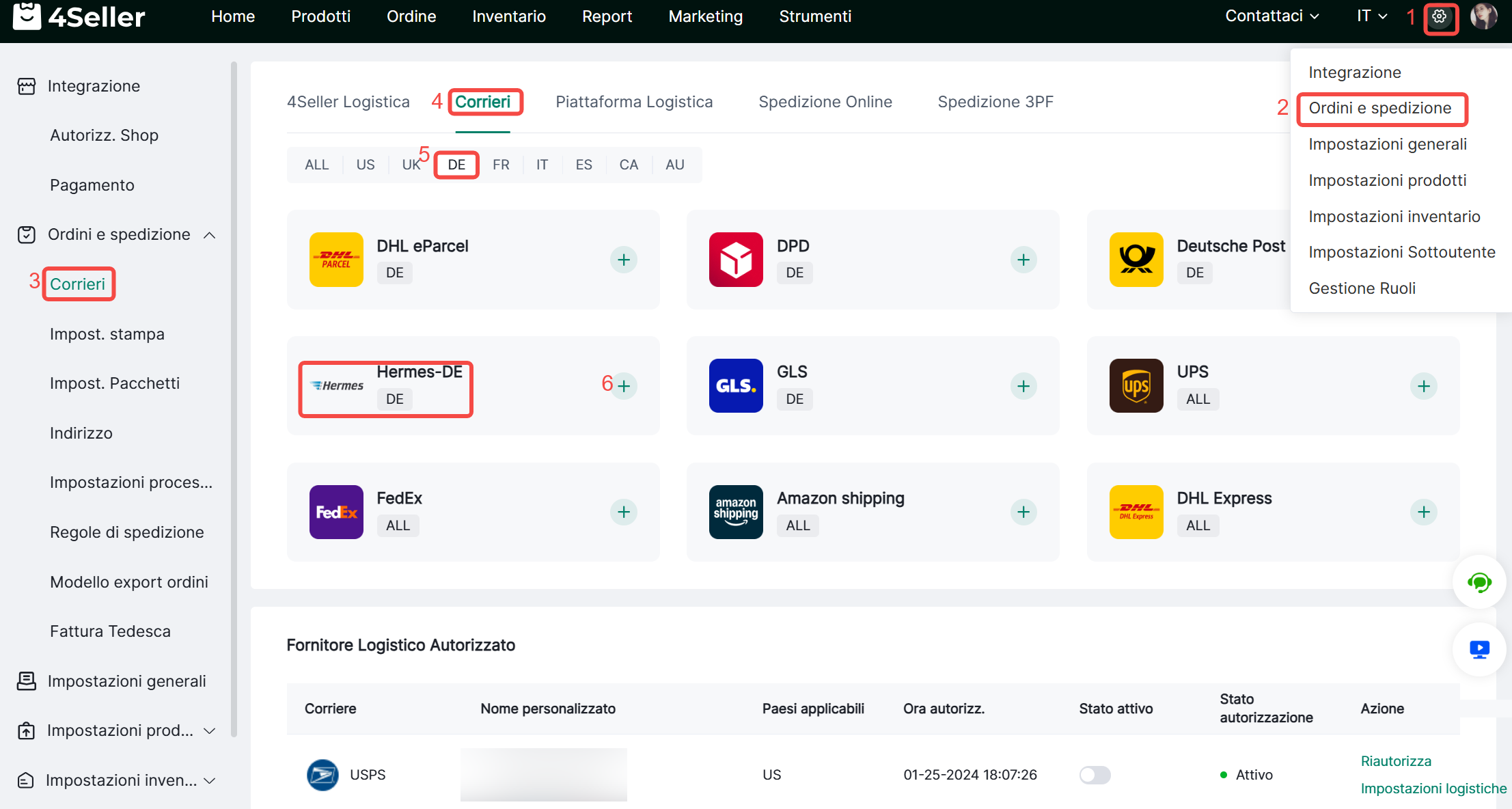This screenshot has height=809, width=1512.
Task: Add FedEx carrier with plus icon
Action: (x=623, y=512)
